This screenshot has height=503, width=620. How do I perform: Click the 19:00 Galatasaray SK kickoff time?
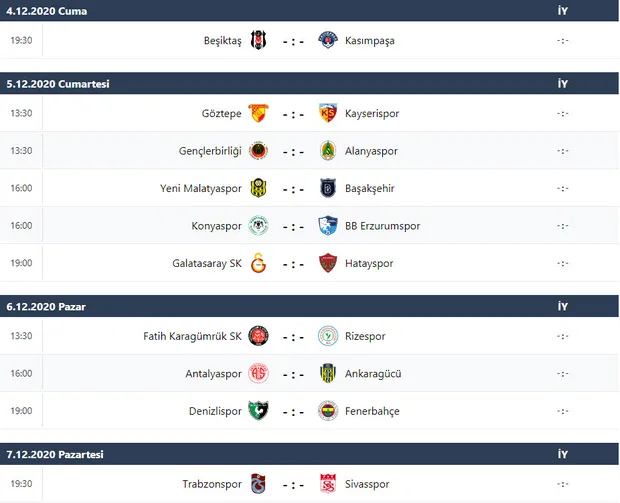click(21, 263)
